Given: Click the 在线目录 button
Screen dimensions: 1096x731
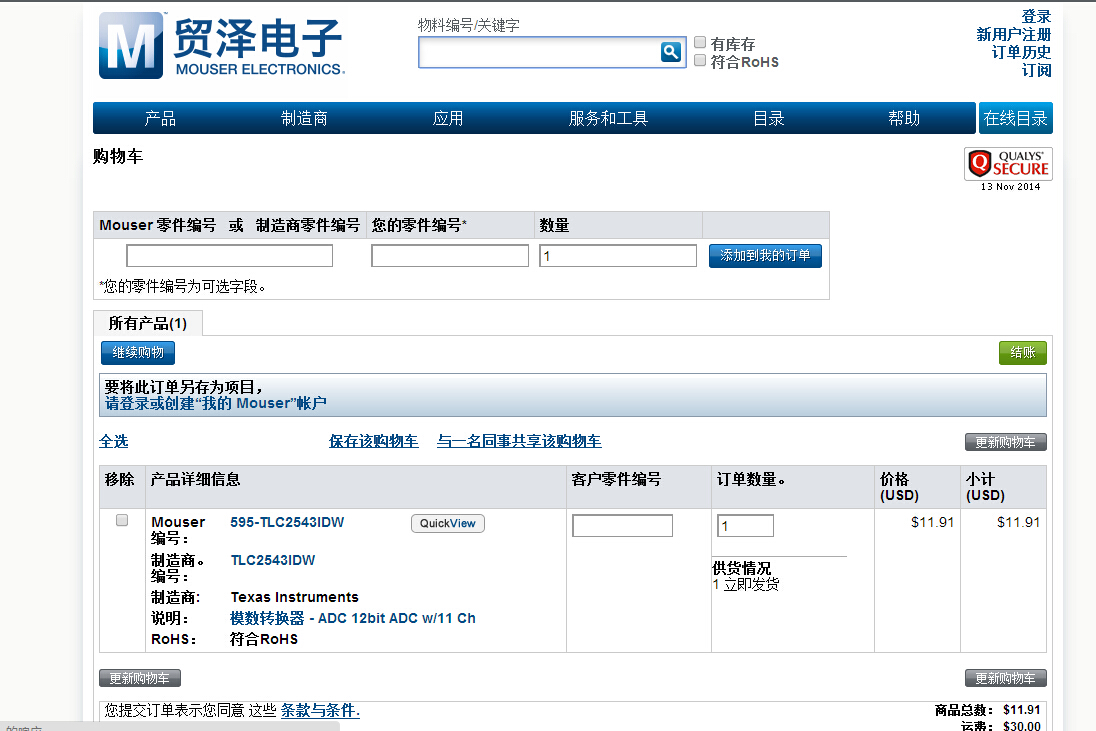Looking at the screenshot, I should pos(1016,118).
